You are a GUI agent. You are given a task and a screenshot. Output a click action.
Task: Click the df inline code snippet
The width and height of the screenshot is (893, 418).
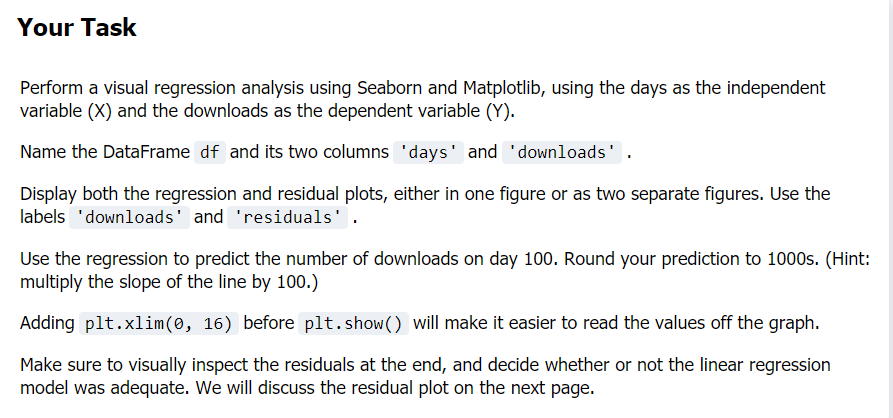click(210, 153)
